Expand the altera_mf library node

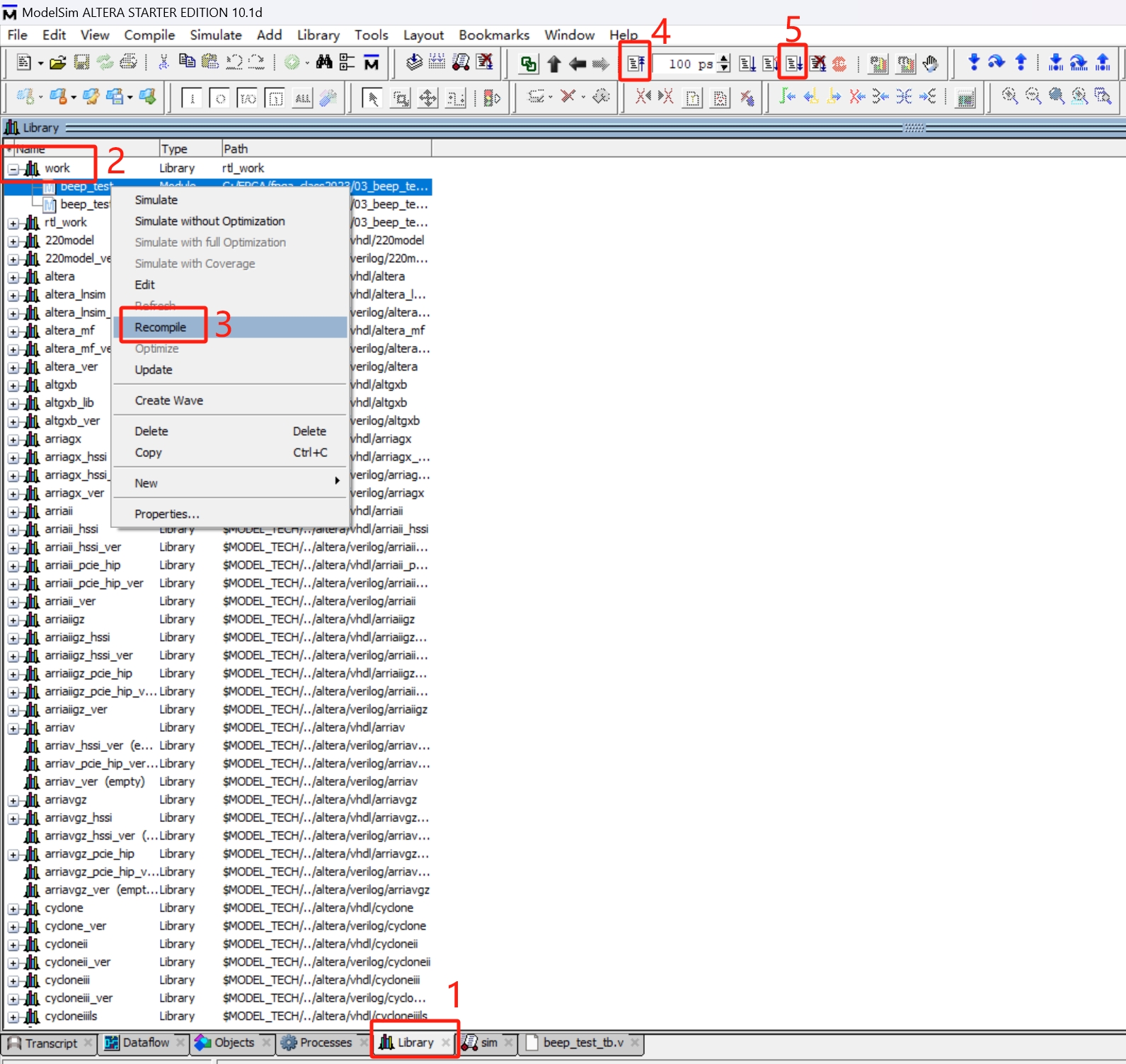[x=13, y=331]
